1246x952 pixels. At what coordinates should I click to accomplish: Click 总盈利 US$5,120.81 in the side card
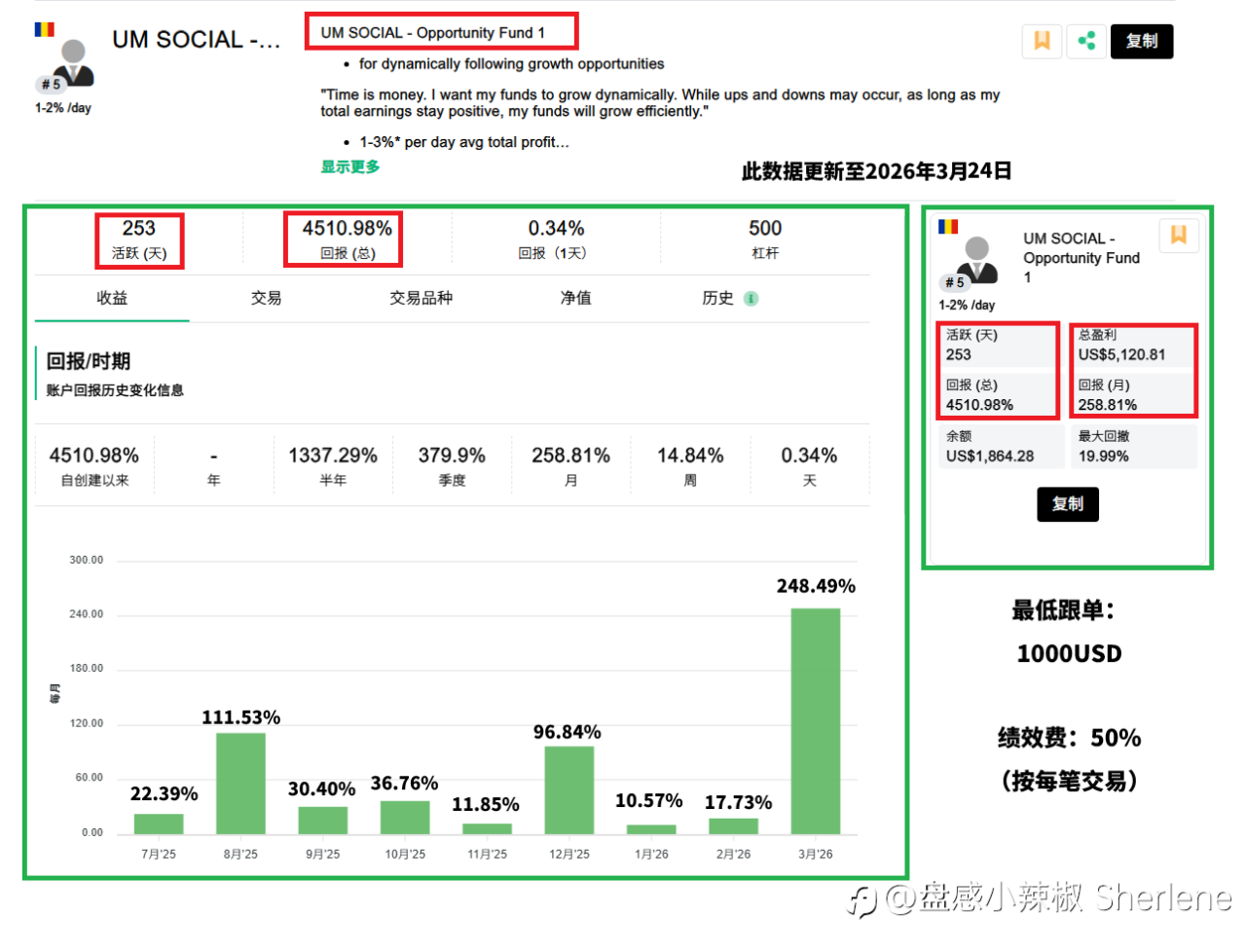click(1133, 346)
